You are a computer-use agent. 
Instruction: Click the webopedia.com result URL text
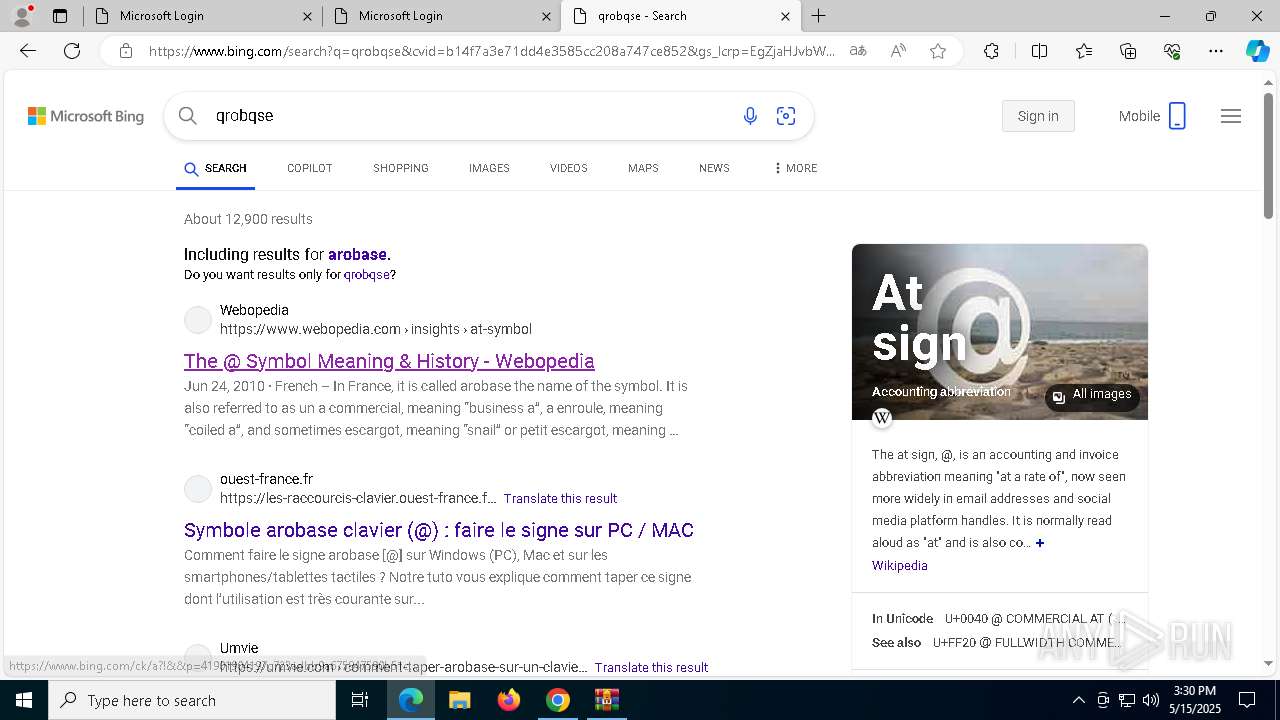pos(375,329)
